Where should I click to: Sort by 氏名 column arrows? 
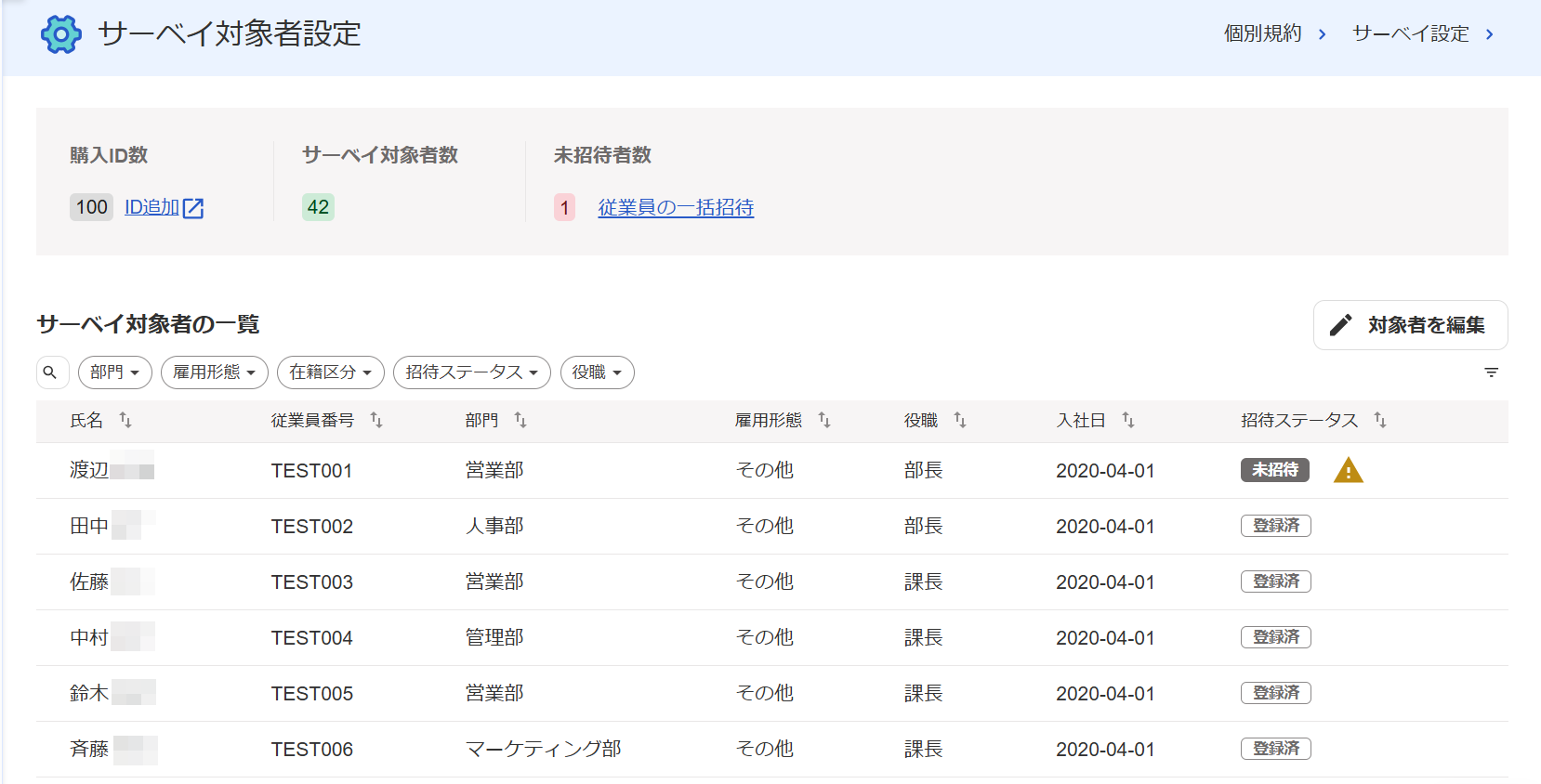pos(125,421)
